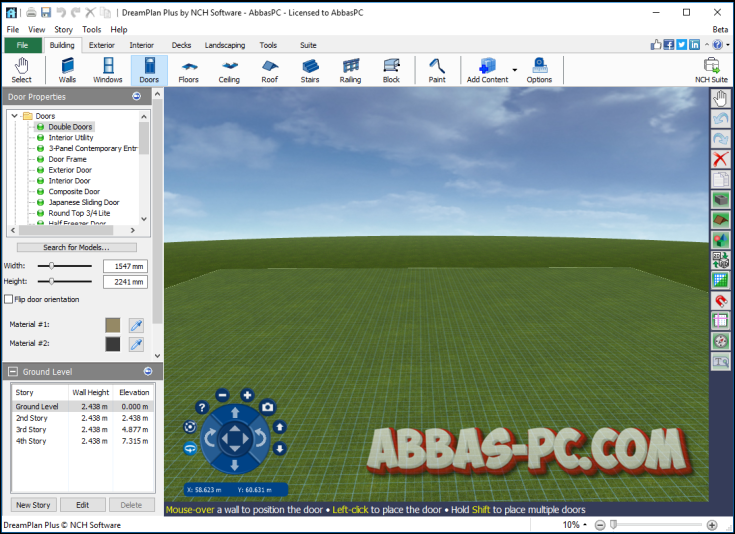The image size is (735, 534).
Task: Choose the Windows tool
Action: [108, 70]
